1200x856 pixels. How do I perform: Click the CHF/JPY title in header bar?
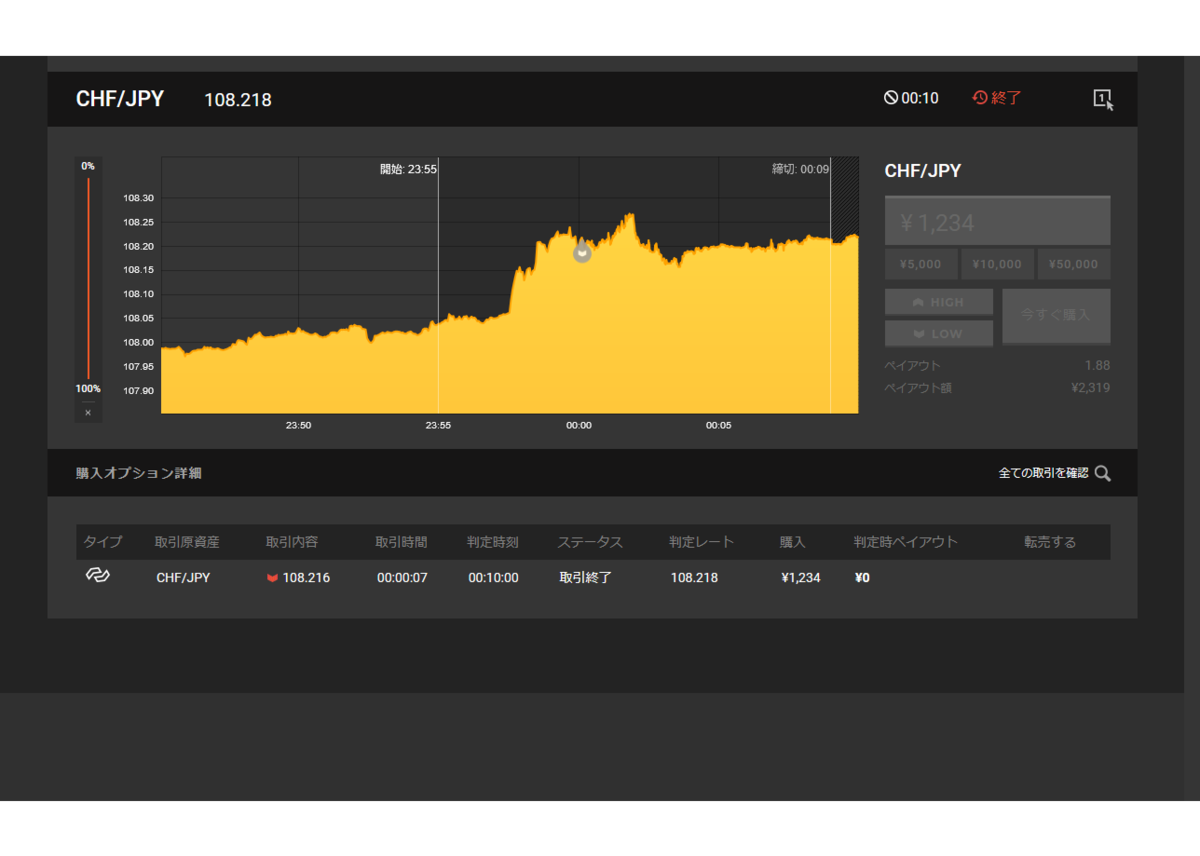(x=120, y=99)
